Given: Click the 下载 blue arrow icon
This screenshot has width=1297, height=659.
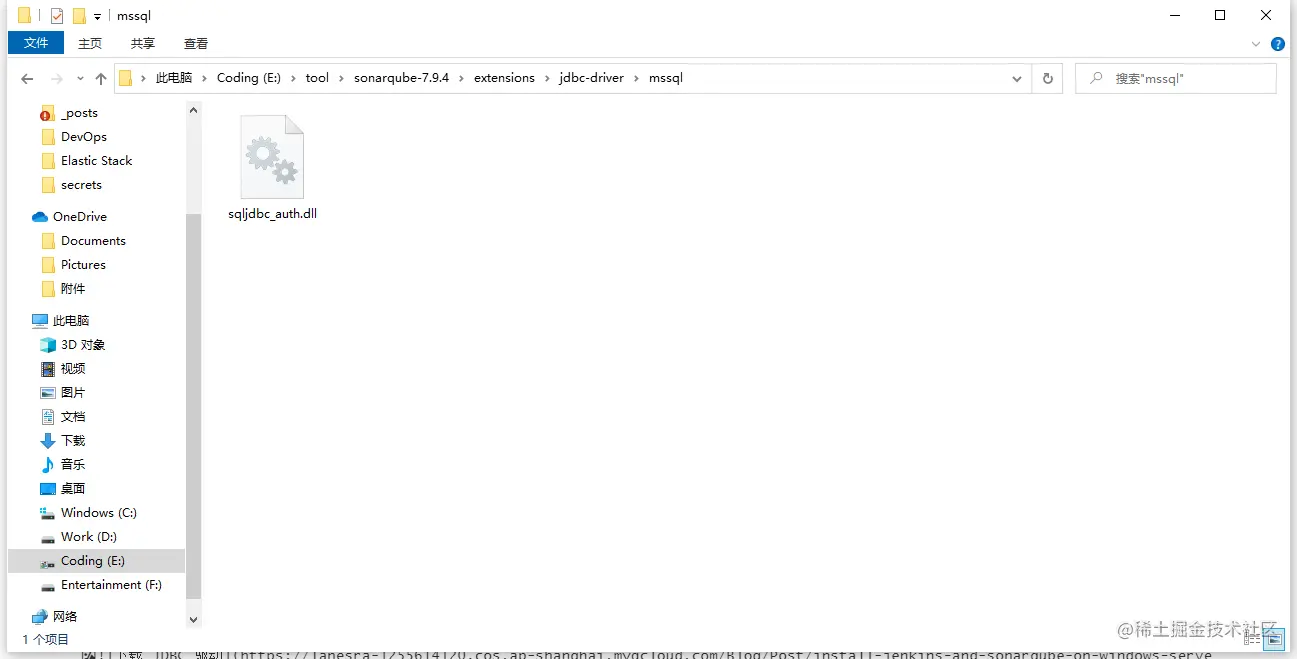Looking at the screenshot, I should pos(48,441).
